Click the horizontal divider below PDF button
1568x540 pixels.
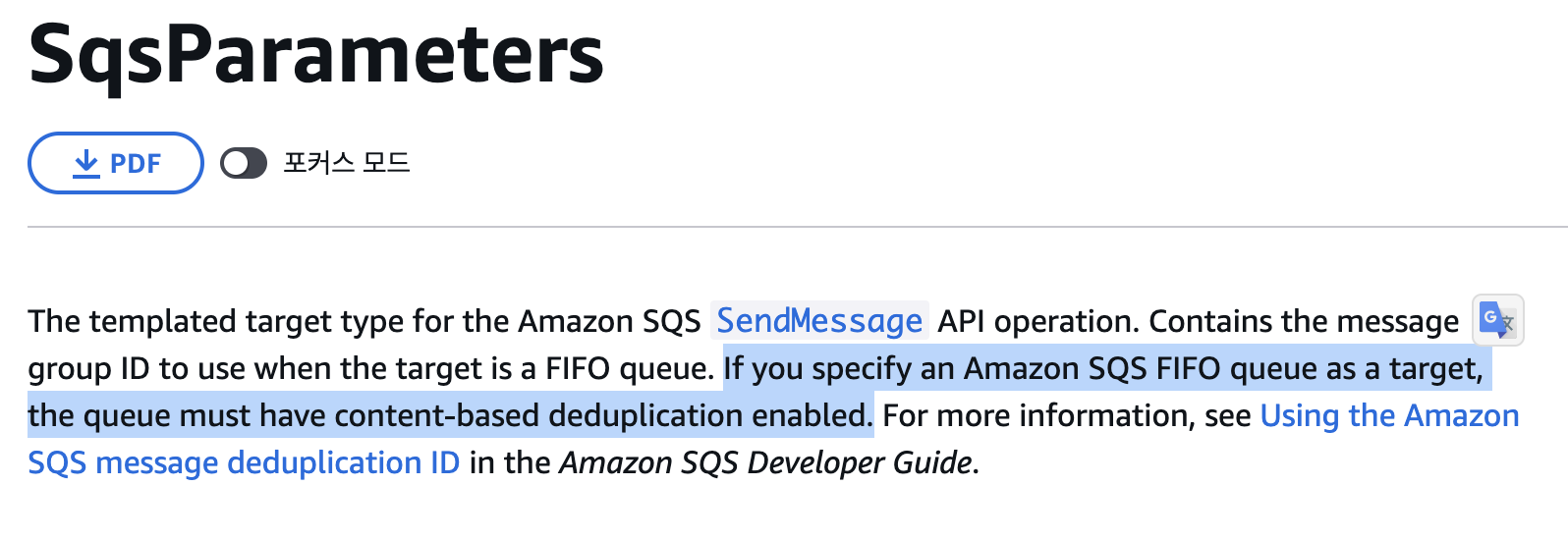point(786,227)
